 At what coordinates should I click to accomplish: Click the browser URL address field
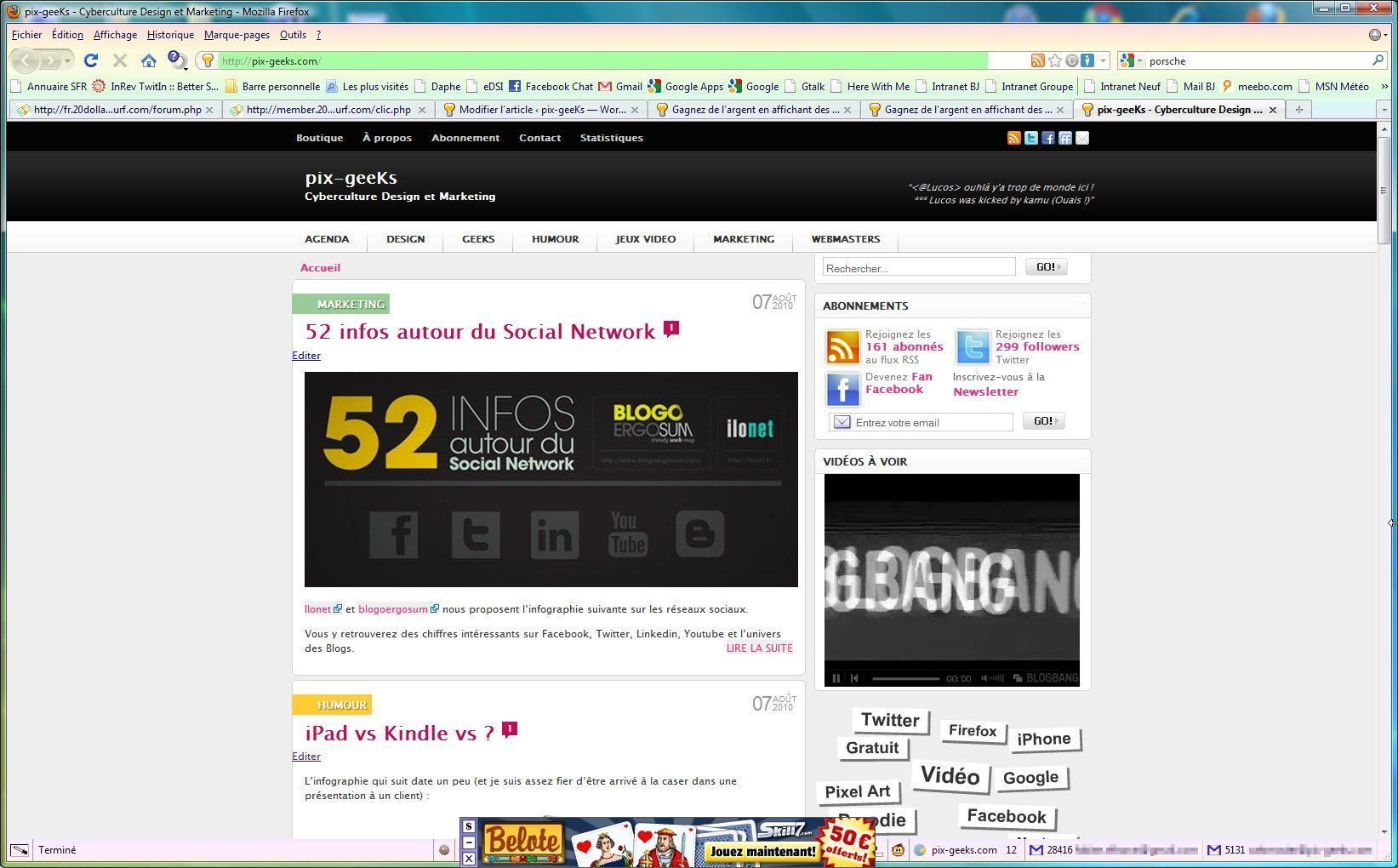coord(602,60)
